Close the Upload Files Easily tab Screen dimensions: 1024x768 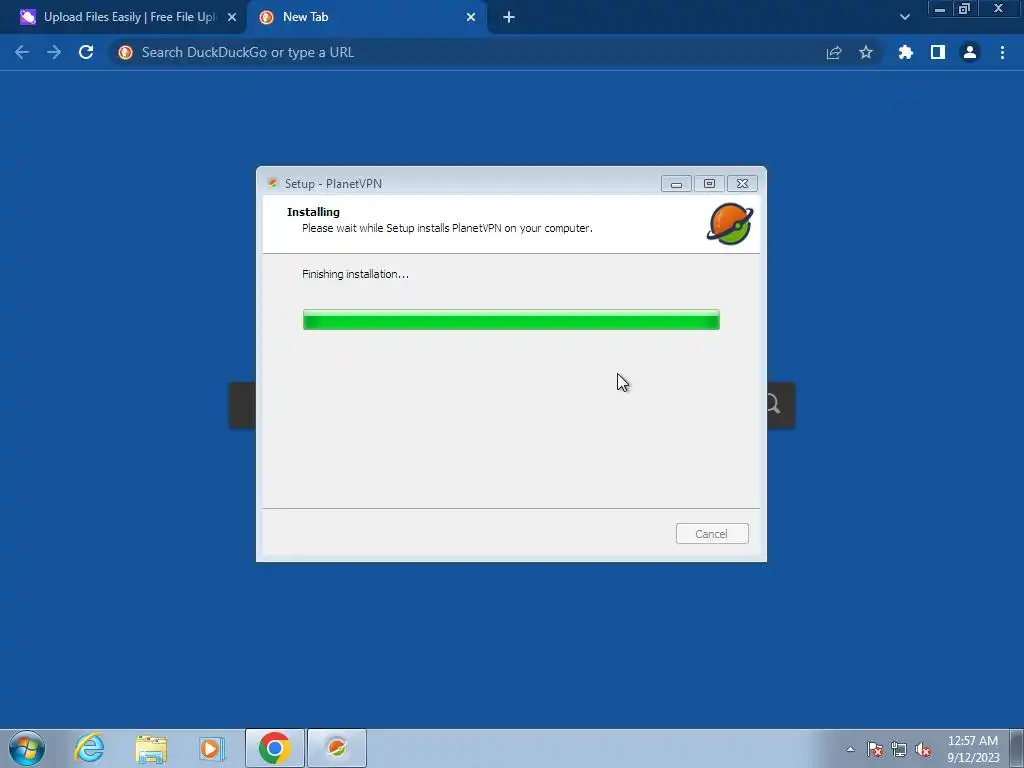pyautogui.click(x=232, y=17)
